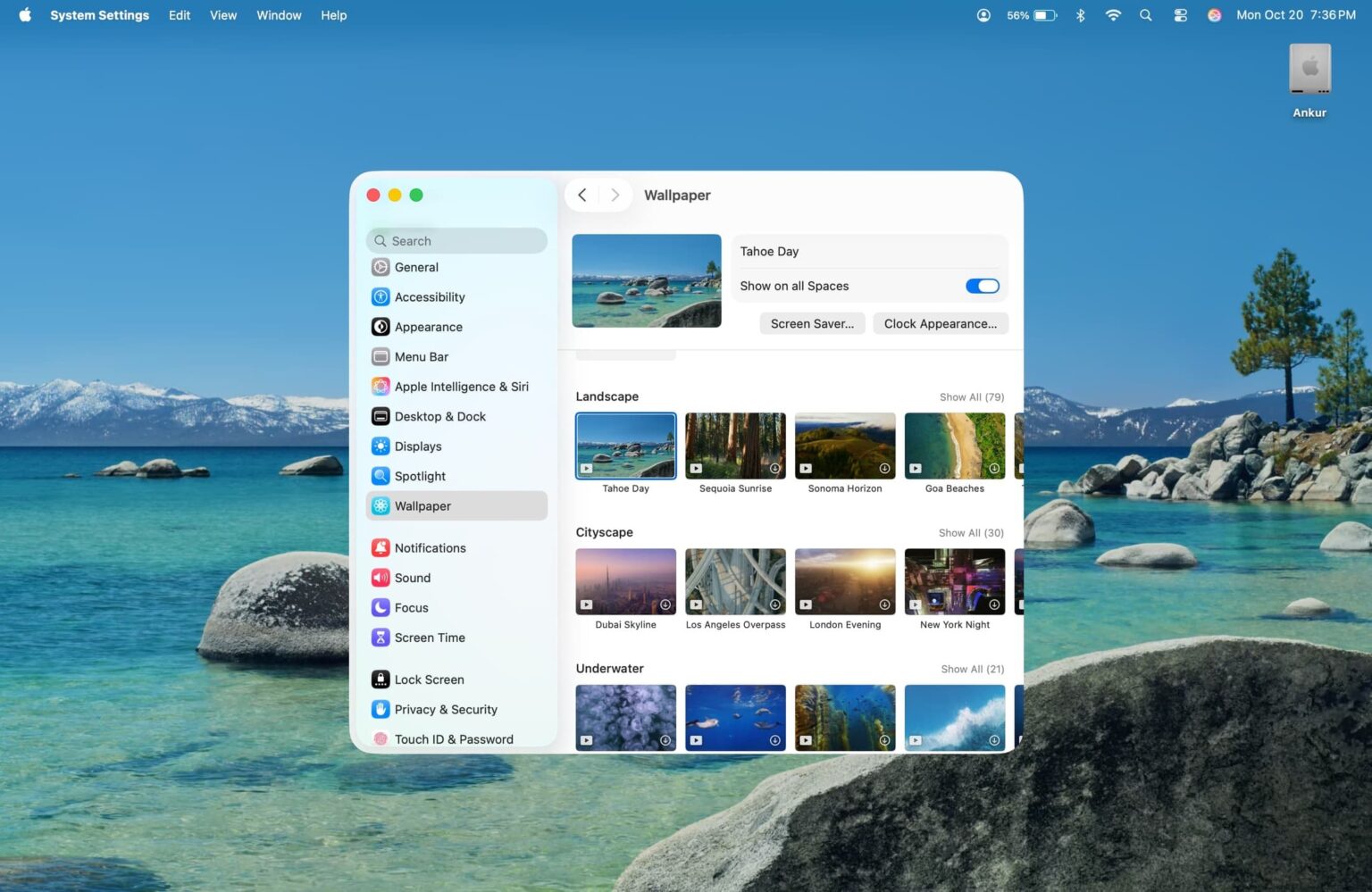
Task: Open Notifications settings icon
Action: [x=381, y=548]
